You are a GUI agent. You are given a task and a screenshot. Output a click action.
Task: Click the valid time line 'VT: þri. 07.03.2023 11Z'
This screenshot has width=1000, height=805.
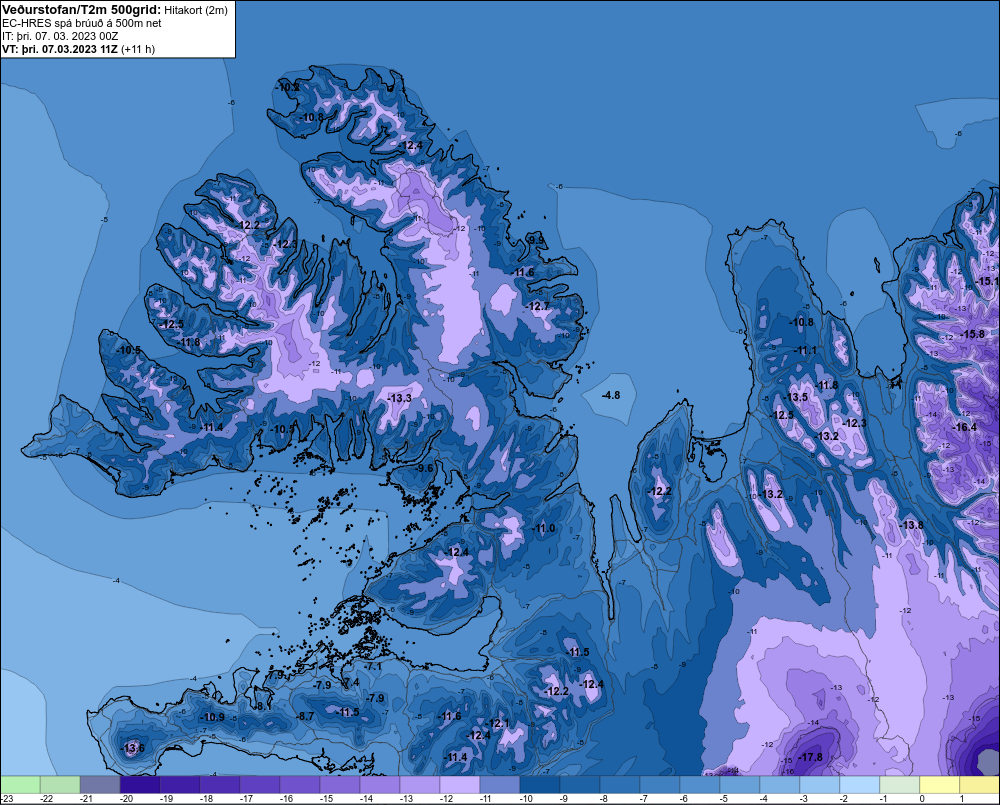coord(60,49)
